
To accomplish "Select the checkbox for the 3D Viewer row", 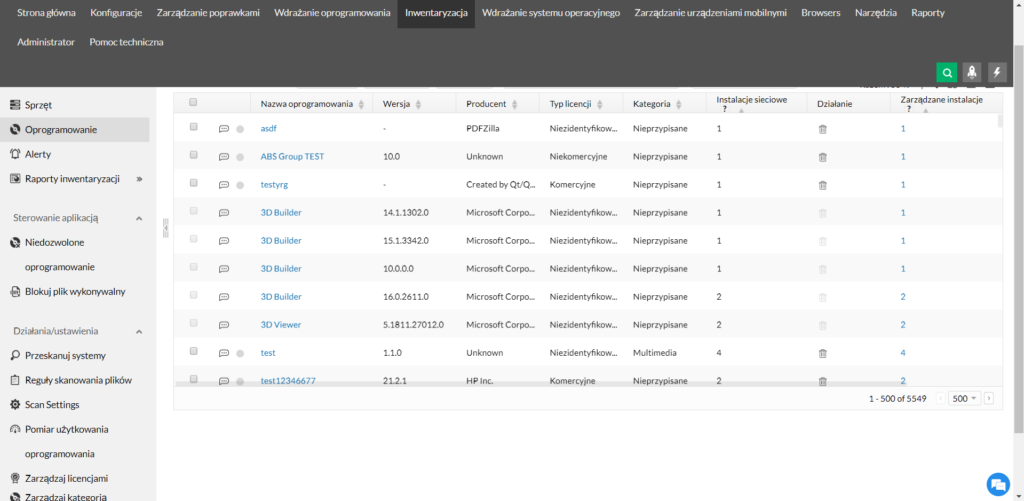I will (193, 323).
